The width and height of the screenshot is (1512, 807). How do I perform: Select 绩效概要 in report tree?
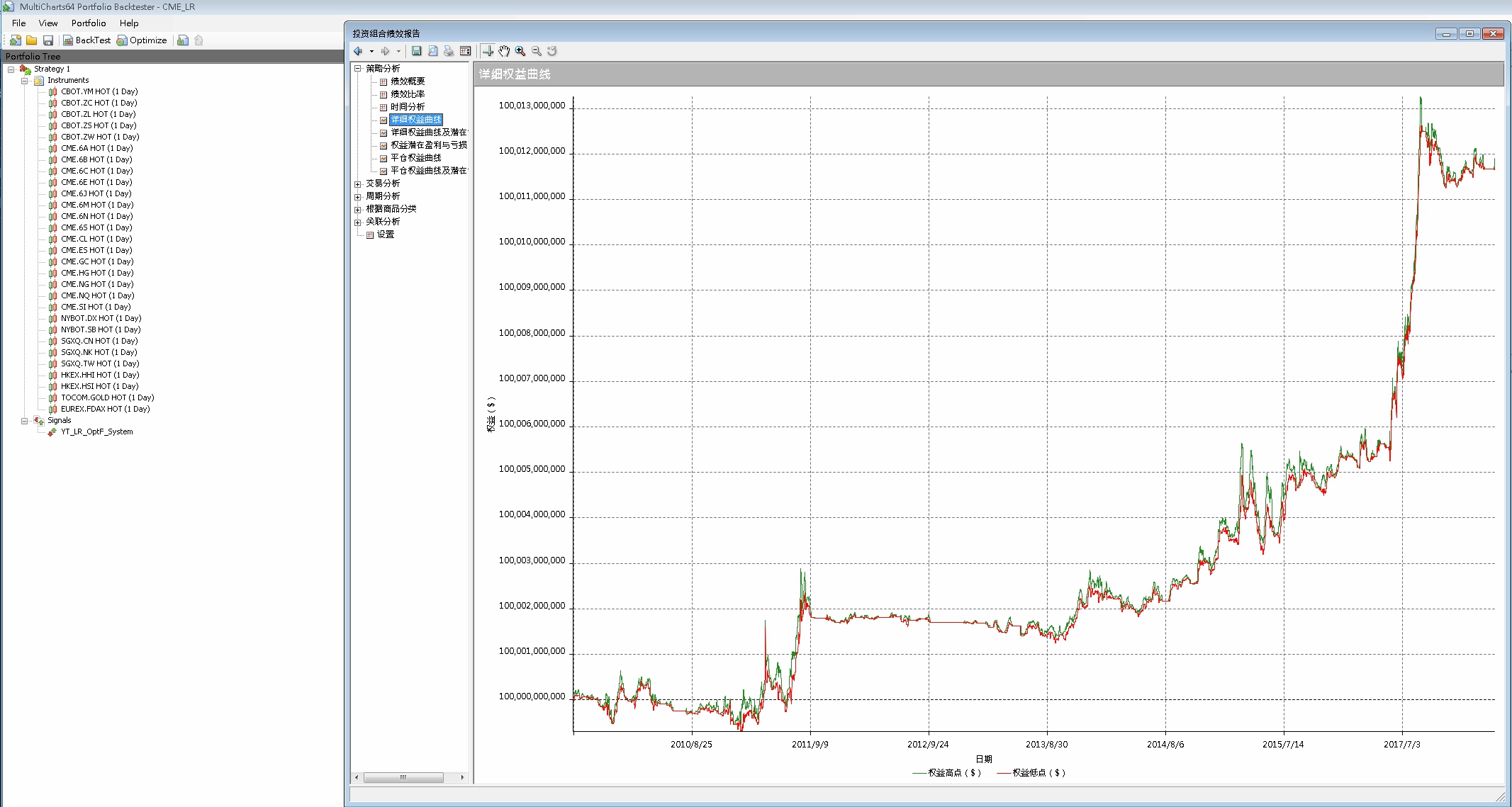point(408,81)
